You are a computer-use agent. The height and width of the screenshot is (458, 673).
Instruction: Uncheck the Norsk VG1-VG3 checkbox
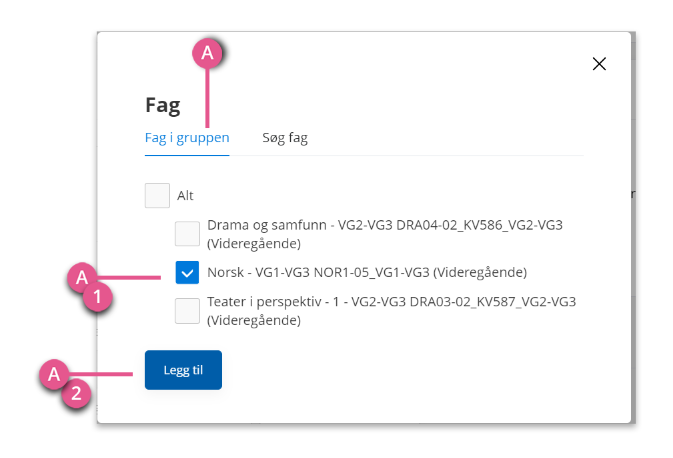(x=187, y=273)
